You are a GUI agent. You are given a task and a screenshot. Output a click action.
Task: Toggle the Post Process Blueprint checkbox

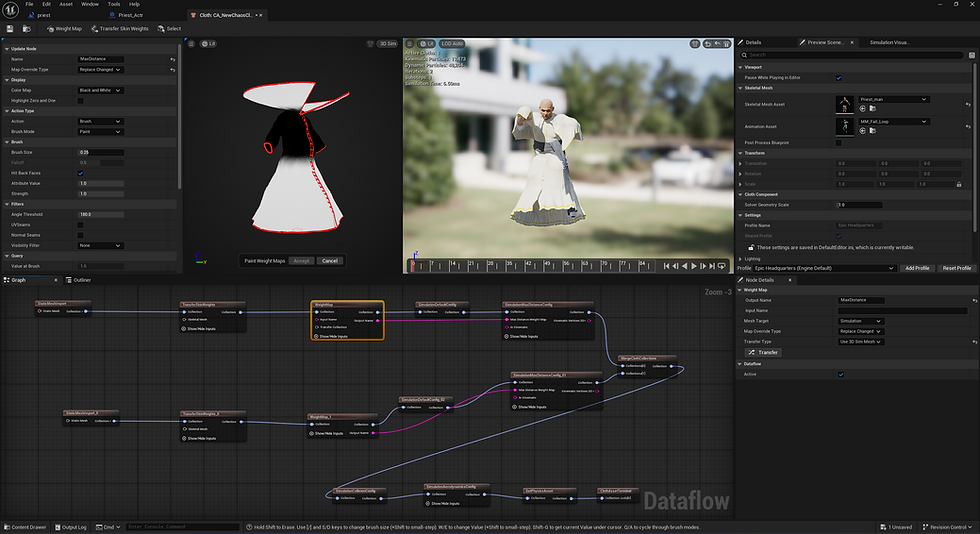pyautogui.click(x=839, y=143)
